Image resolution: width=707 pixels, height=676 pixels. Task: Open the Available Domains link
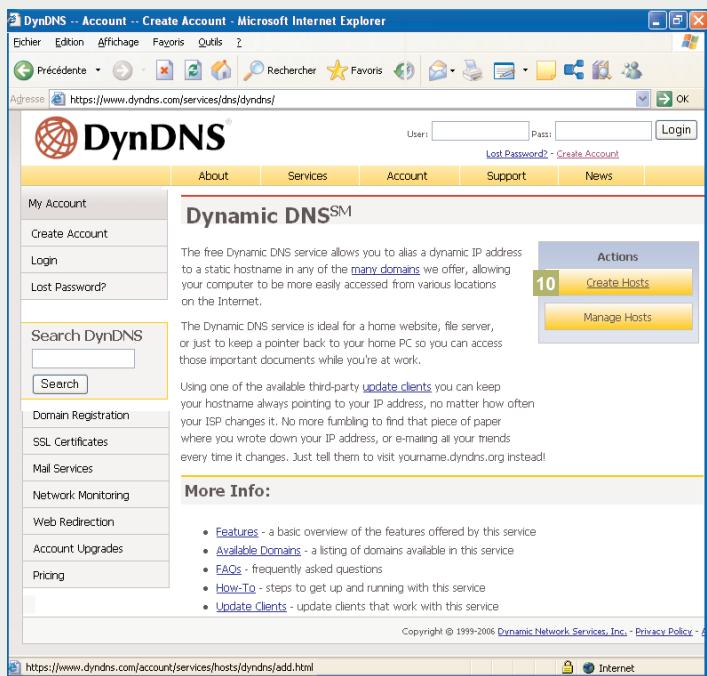(x=258, y=550)
